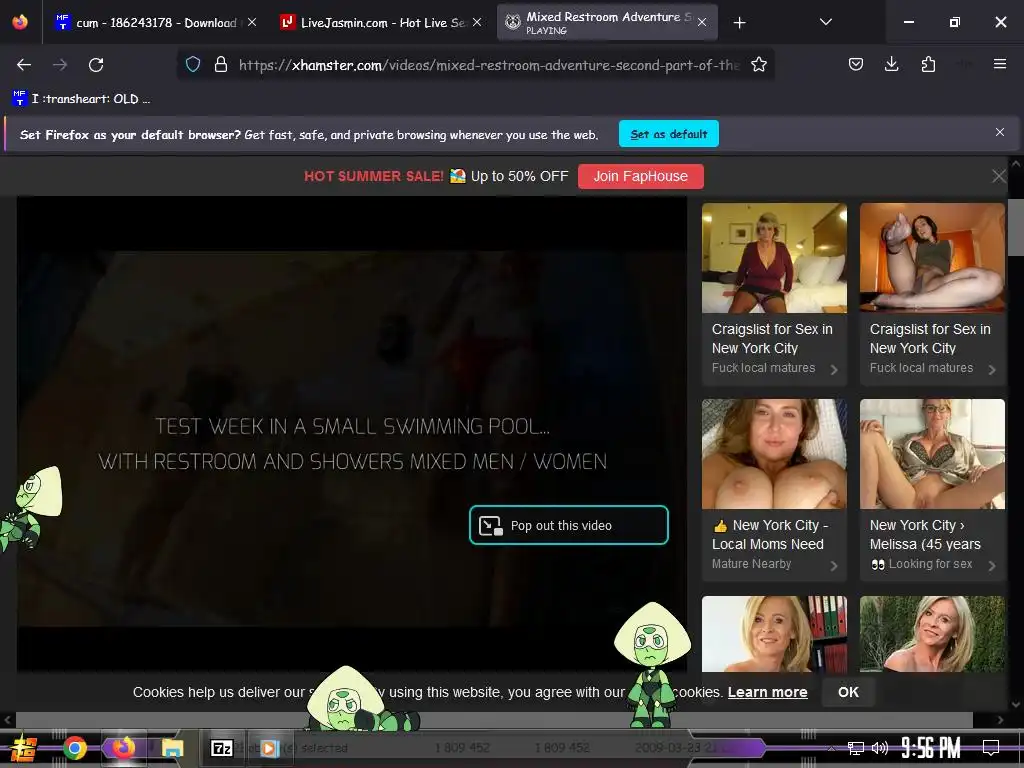Go forward to the next page
This screenshot has width=1024, height=768.
coord(60,65)
